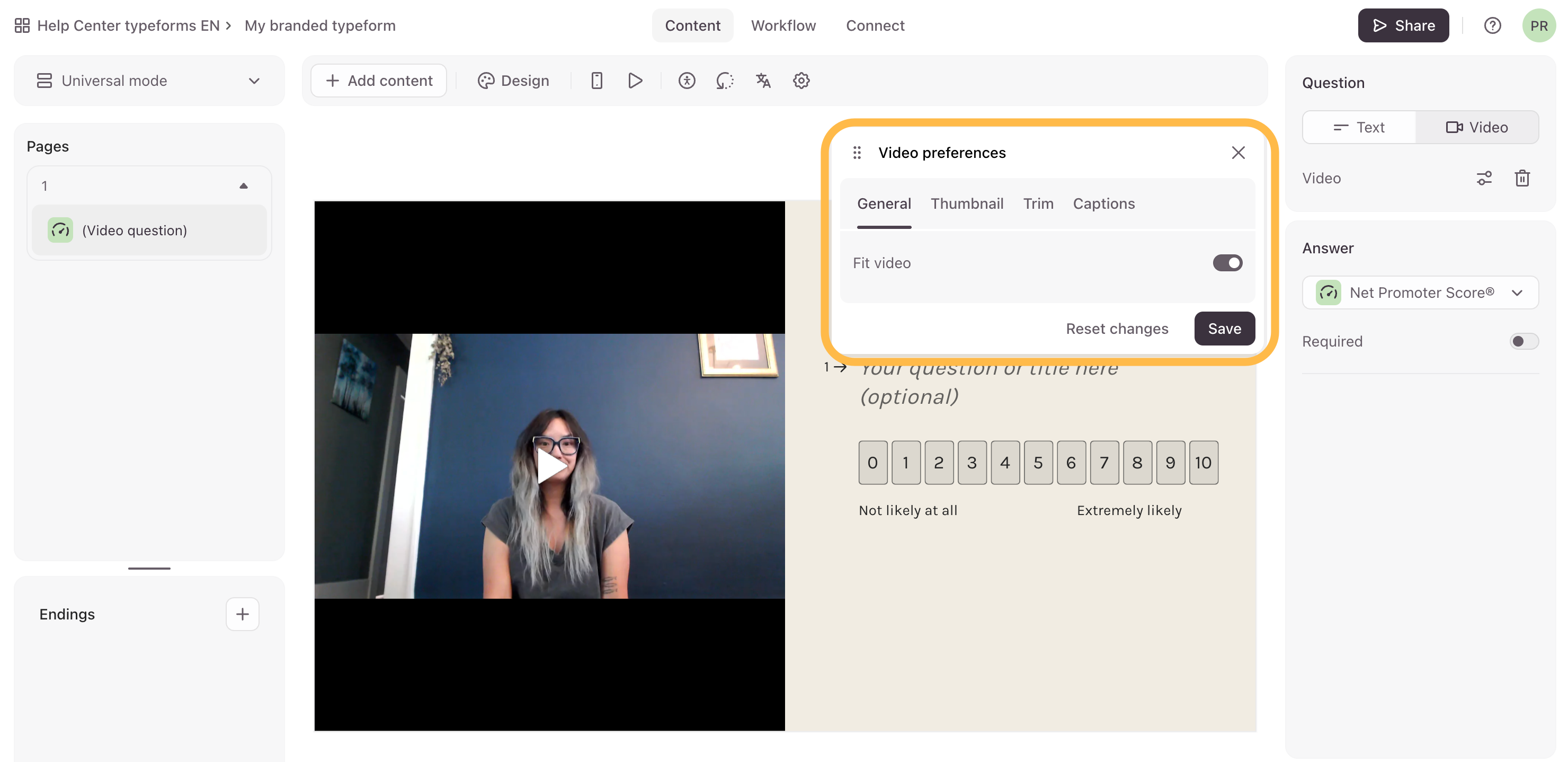
Task: Open the workspace grid icon
Action: point(22,25)
